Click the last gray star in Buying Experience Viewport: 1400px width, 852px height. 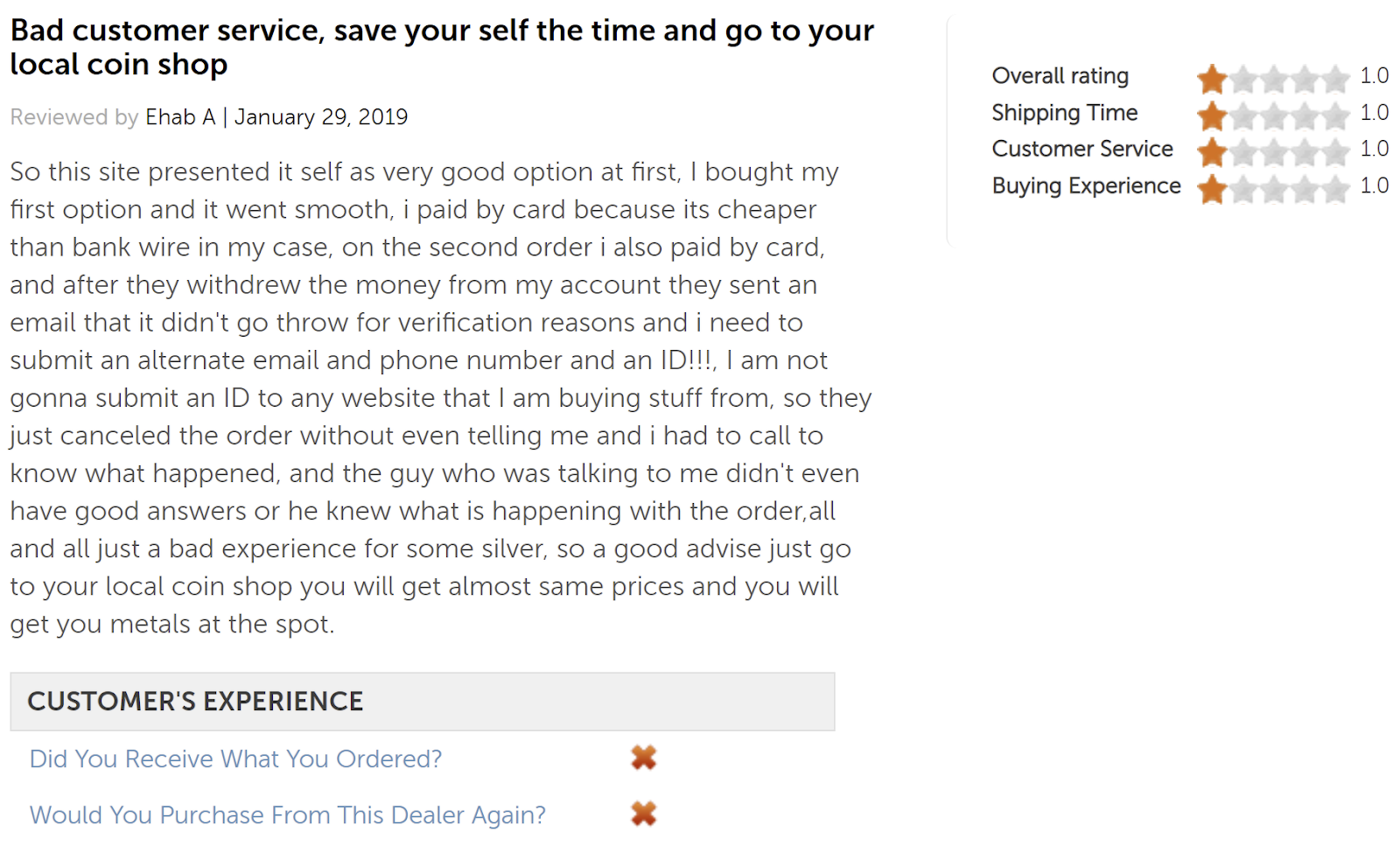click(x=1335, y=189)
